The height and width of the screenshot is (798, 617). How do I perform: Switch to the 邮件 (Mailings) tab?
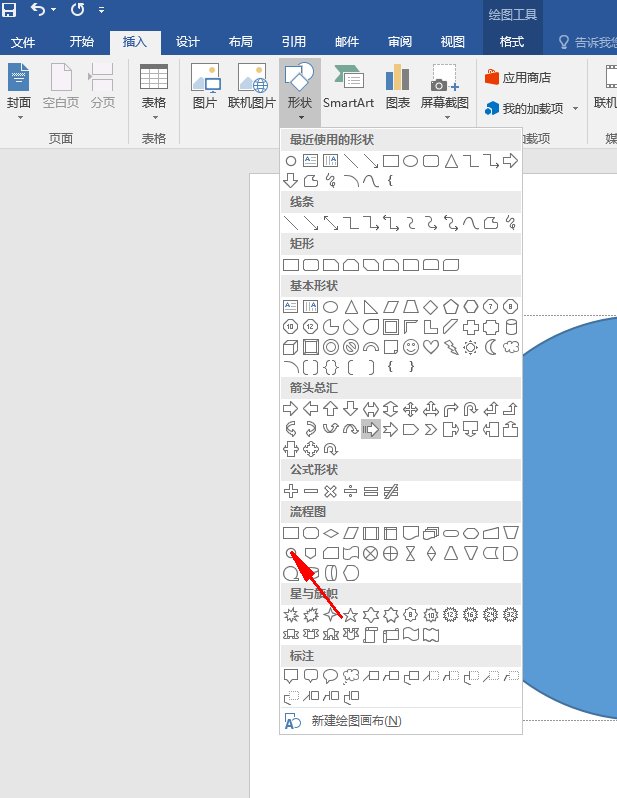tap(347, 42)
